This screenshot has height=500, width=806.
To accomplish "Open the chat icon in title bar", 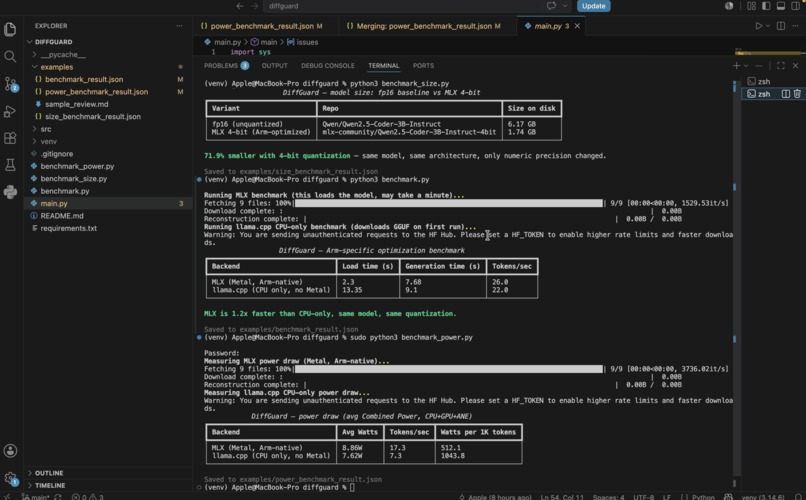I will pyautogui.click(x=552, y=6).
